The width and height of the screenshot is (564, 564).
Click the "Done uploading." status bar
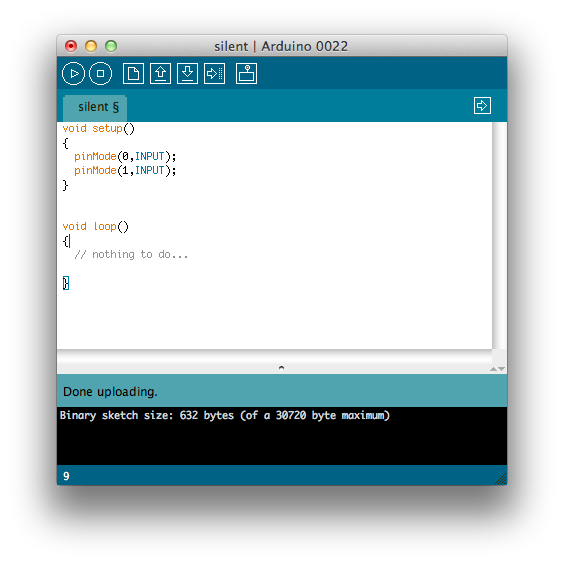click(282, 391)
